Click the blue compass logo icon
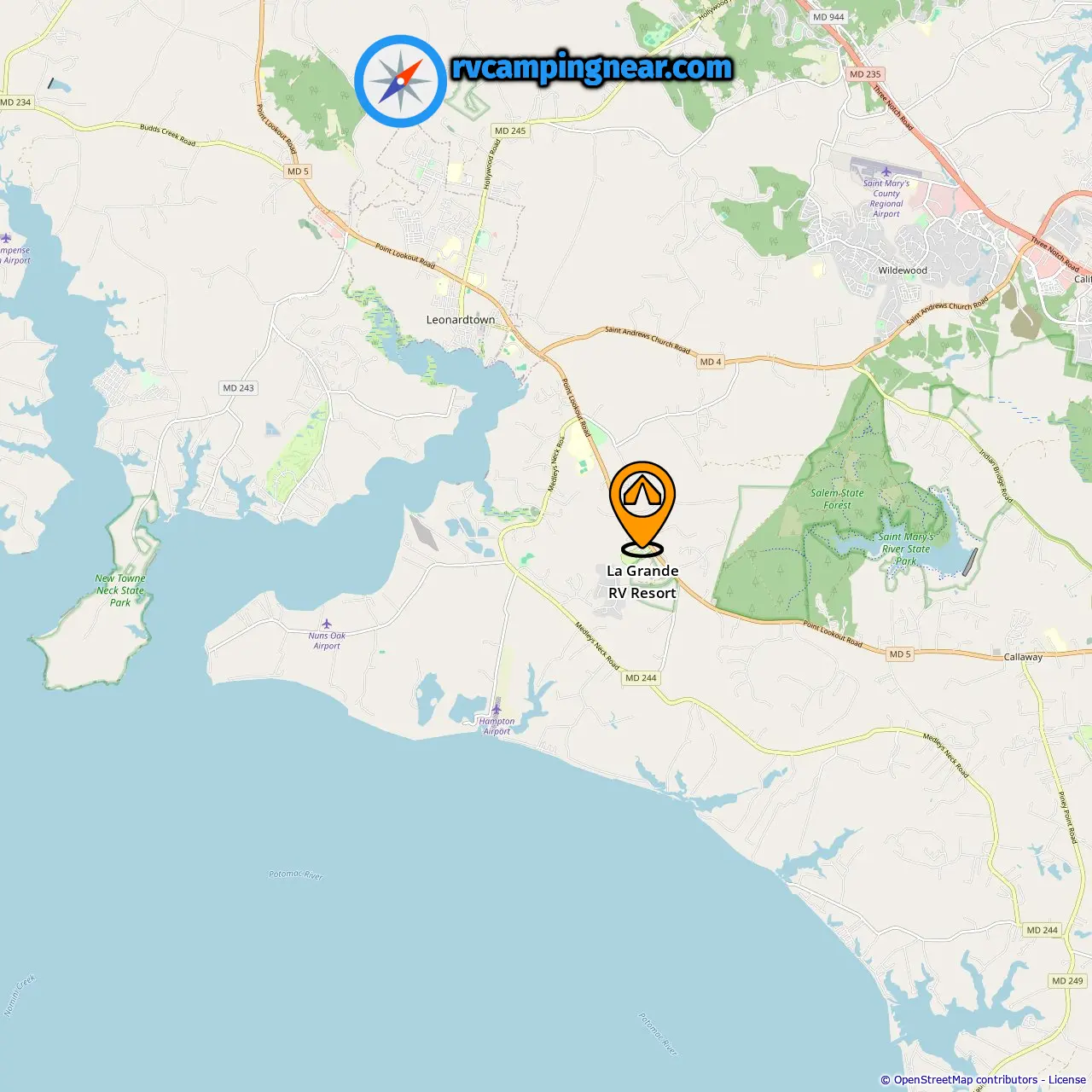The height and width of the screenshot is (1092, 1092). pyautogui.click(x=400, y=81)
